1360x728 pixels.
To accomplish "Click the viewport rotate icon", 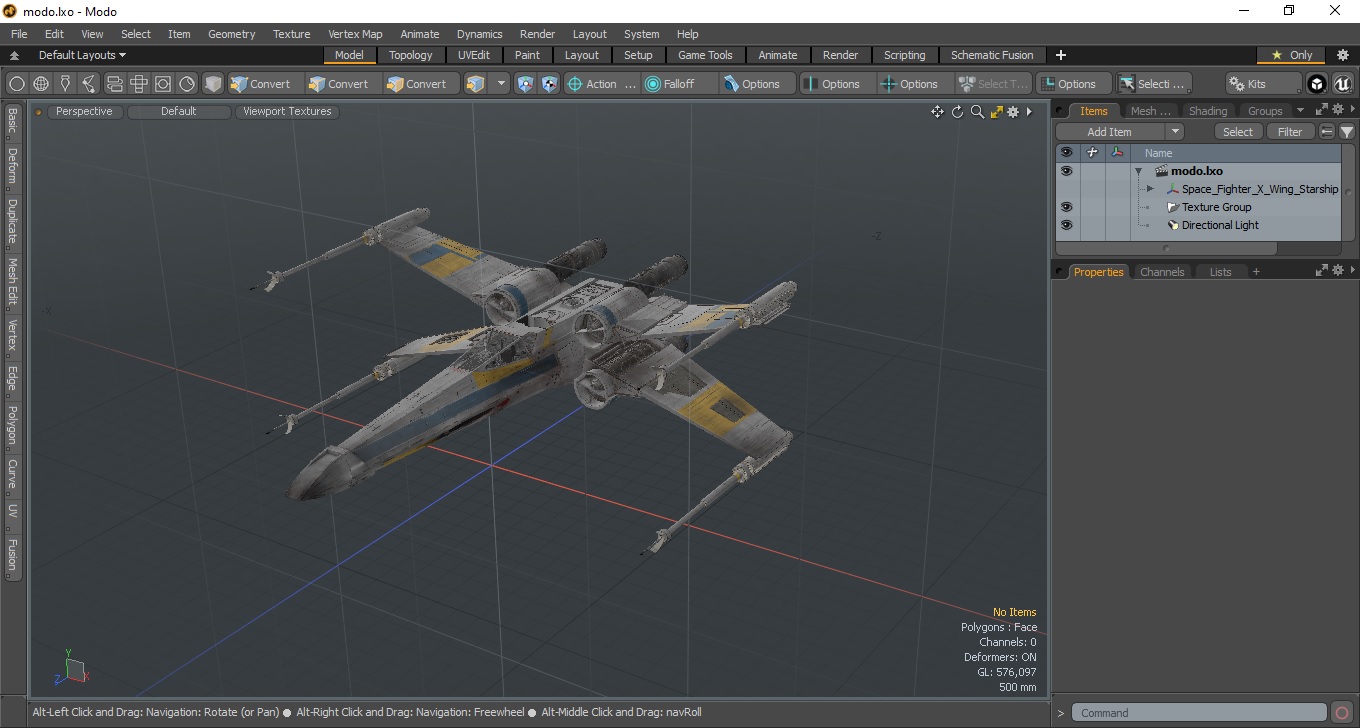I will point(957,112).
